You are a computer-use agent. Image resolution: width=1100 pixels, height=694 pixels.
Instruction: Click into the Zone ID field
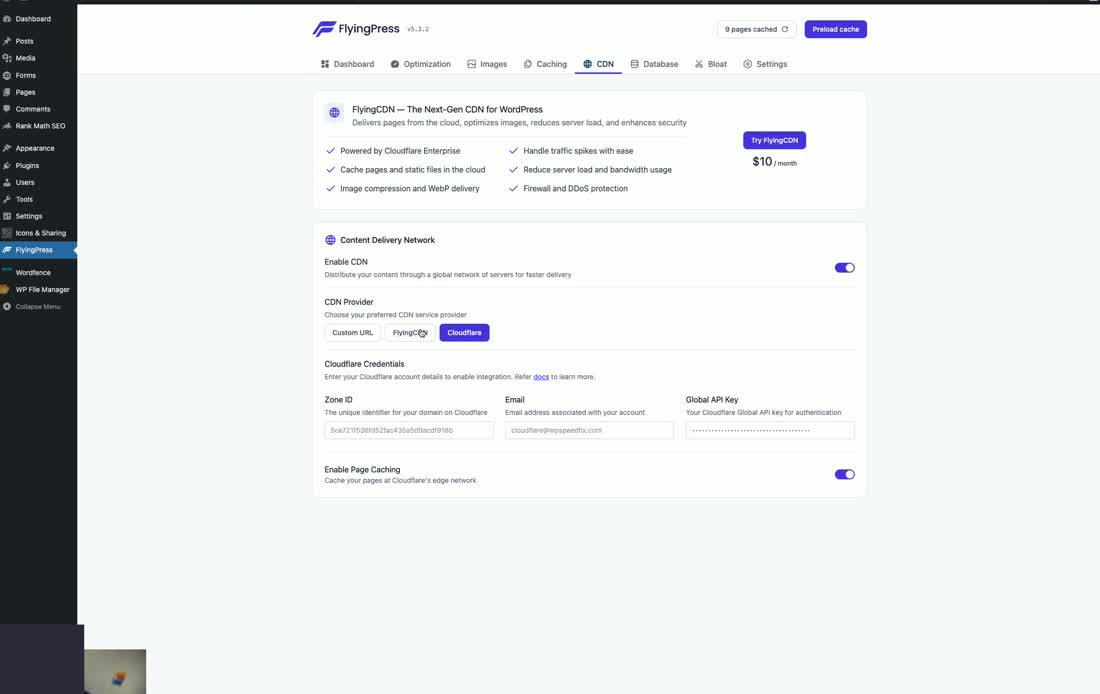pos(409,430)
